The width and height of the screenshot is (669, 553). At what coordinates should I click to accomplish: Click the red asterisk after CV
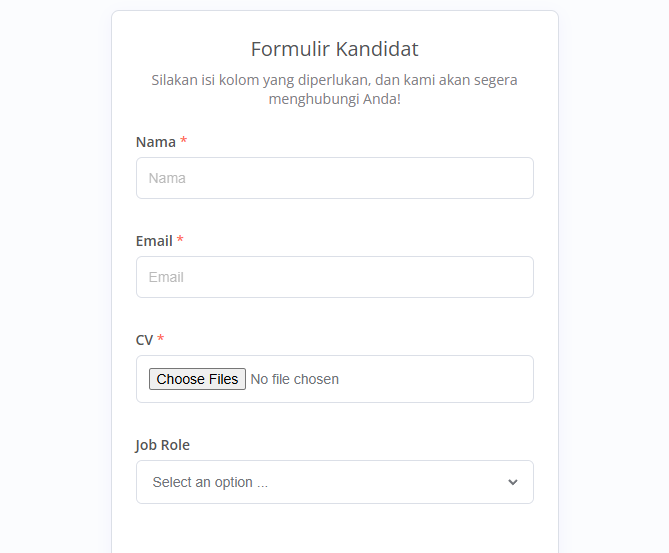click(160, 338)
